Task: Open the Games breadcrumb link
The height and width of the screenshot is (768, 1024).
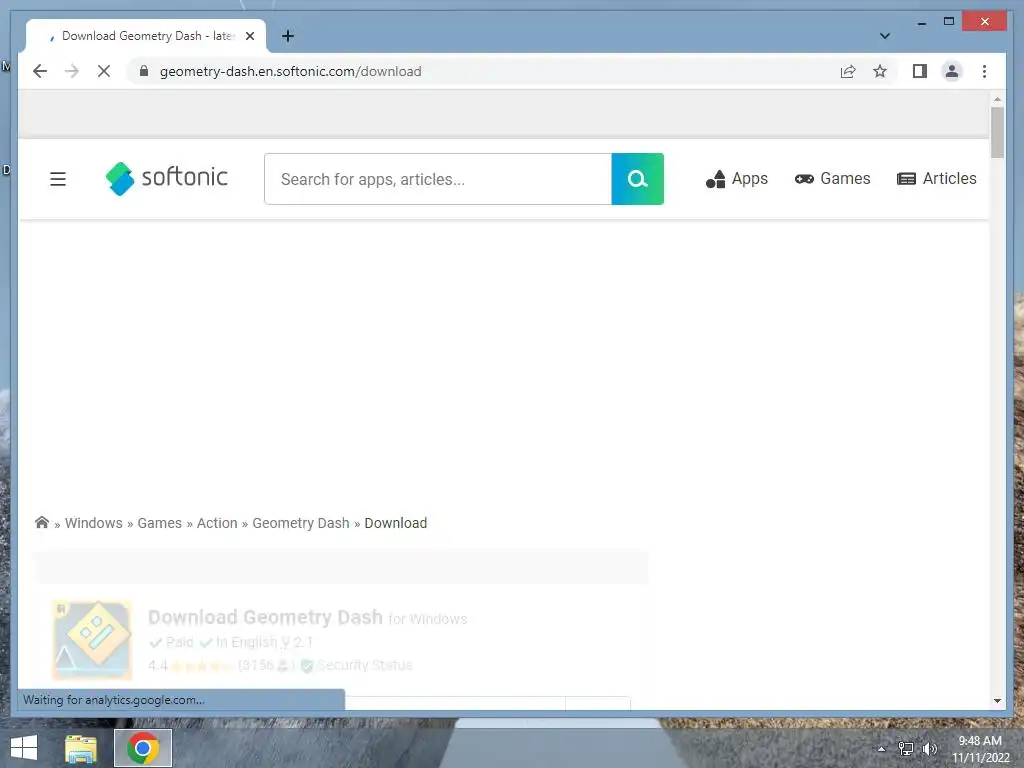Action: [159, 523]
